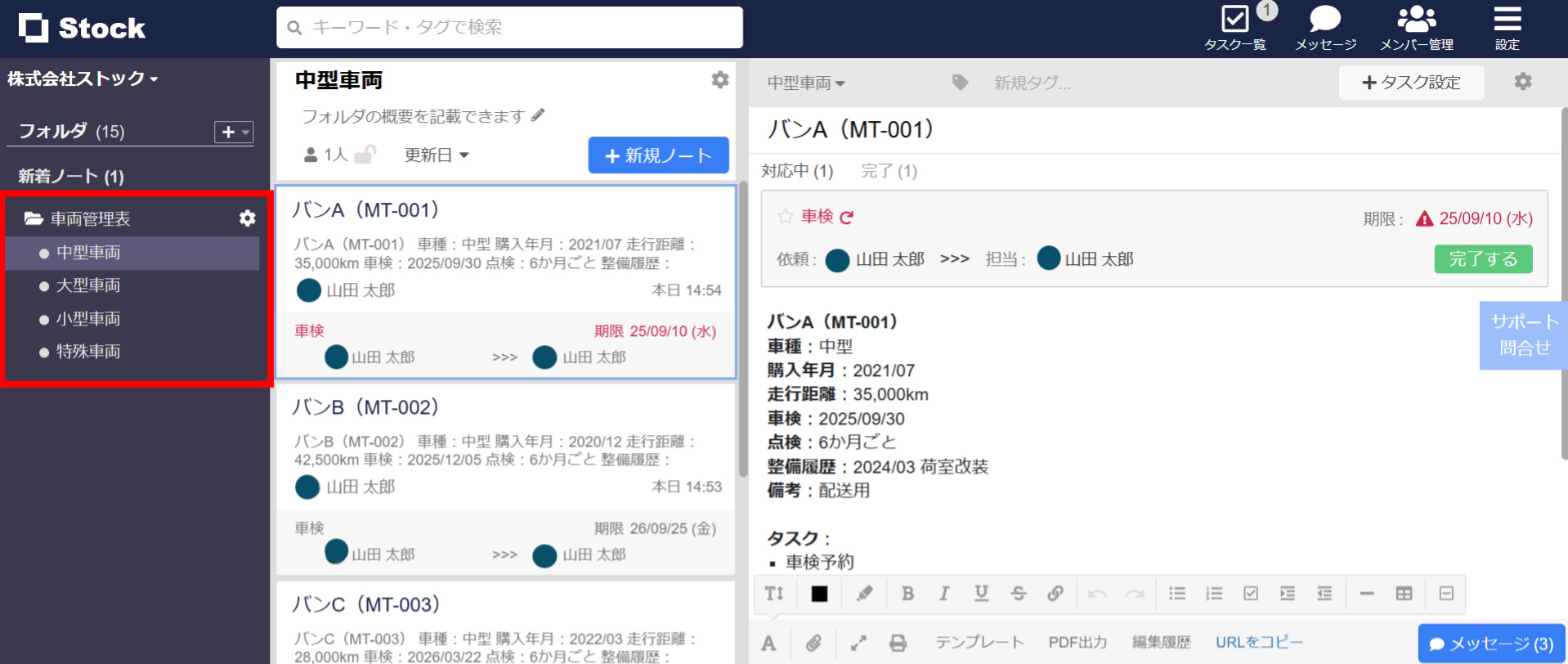Insert a checkbox list item
This screenshot has width=1568, height=664.
point(1251,594)
